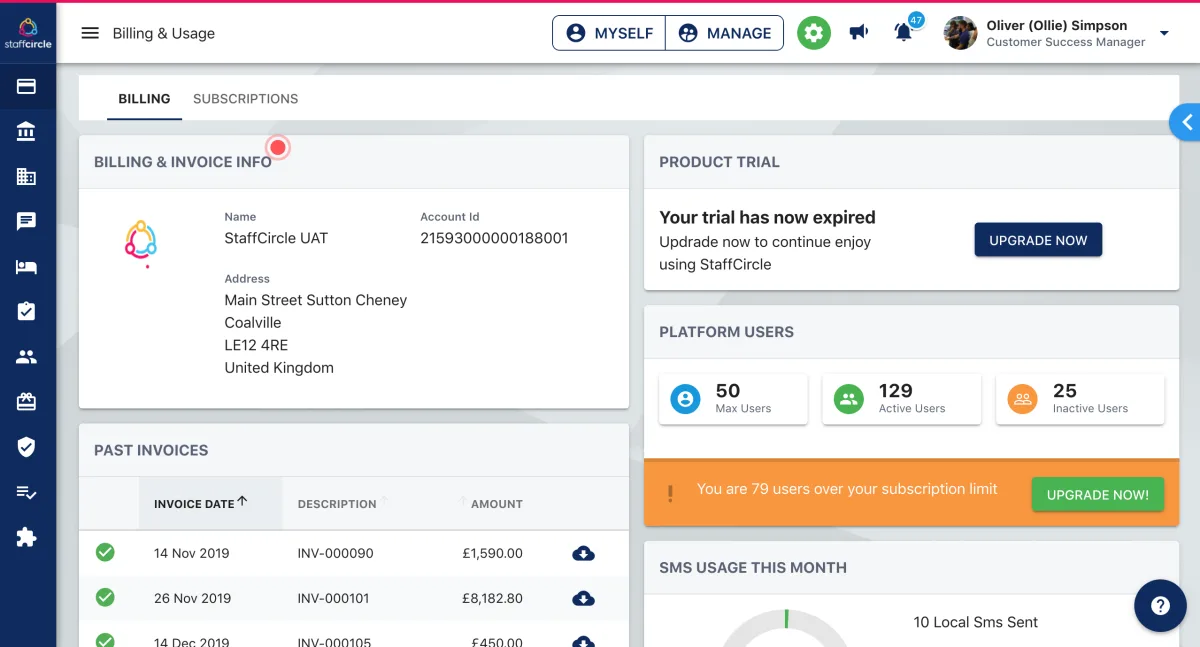Click account id 21593000000188001

(x=494, y=238)
